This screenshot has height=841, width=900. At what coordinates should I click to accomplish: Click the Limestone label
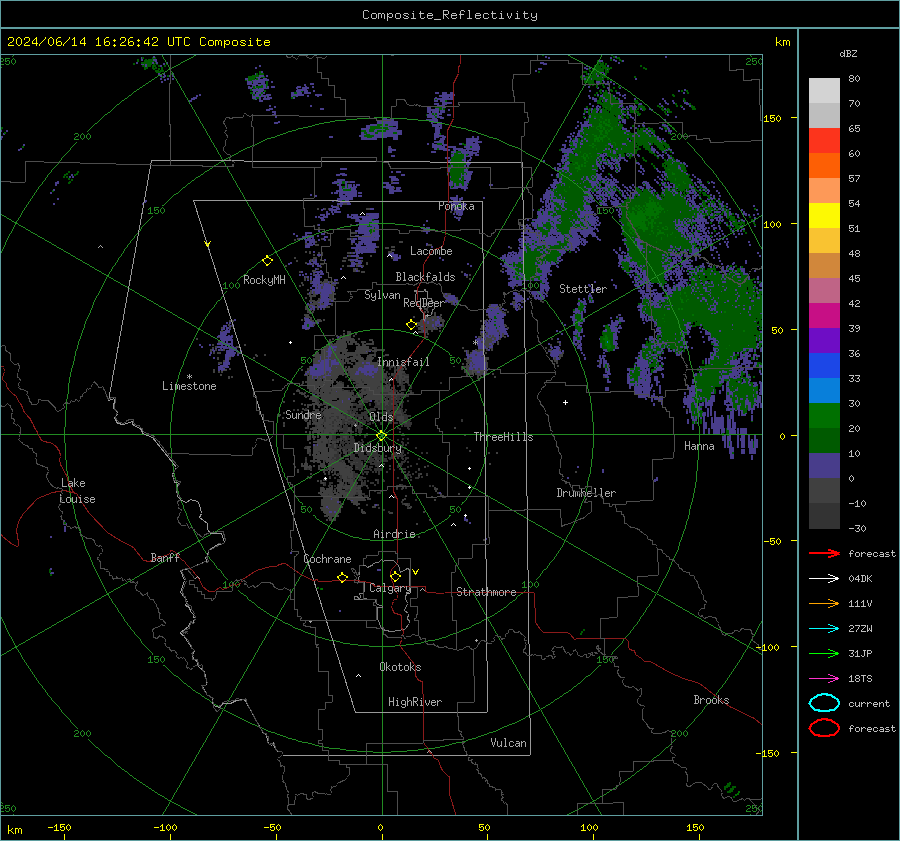point(189,386)
